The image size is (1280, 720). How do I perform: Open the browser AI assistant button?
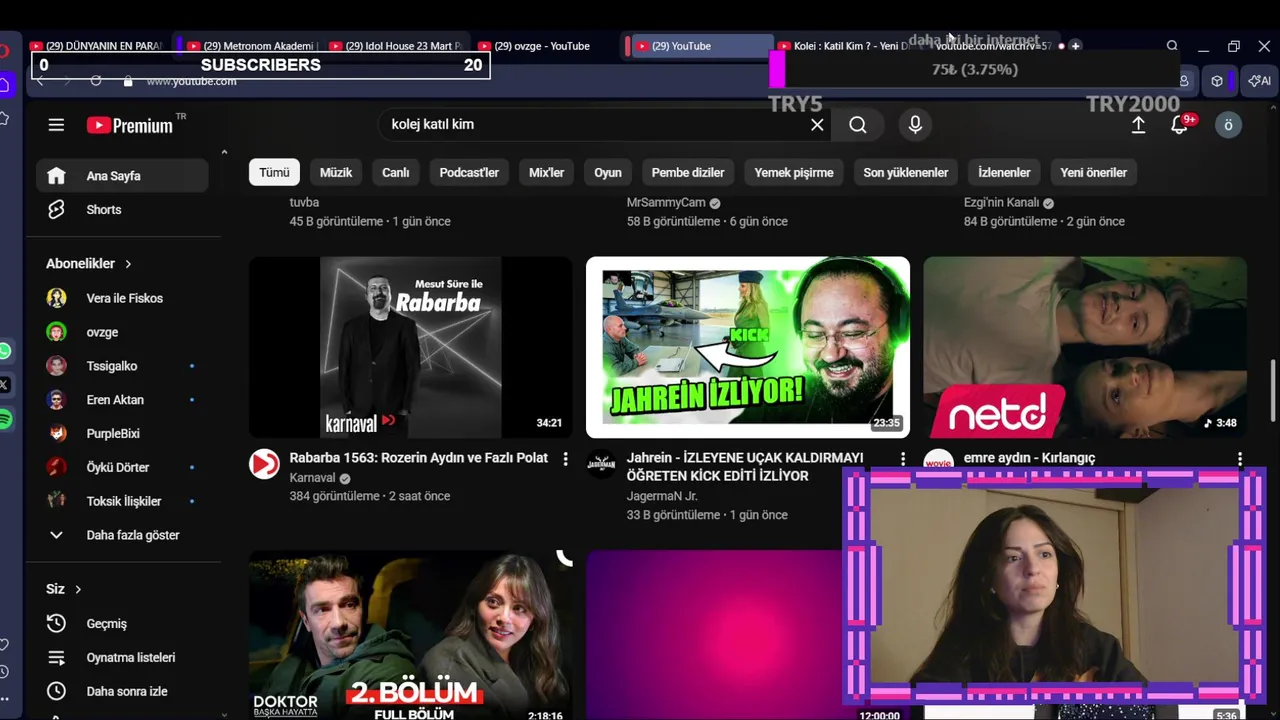point(1259,81)
